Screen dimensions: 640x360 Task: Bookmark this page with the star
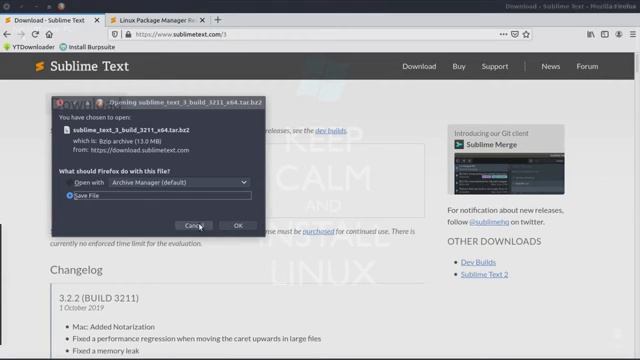pos(526,34)
